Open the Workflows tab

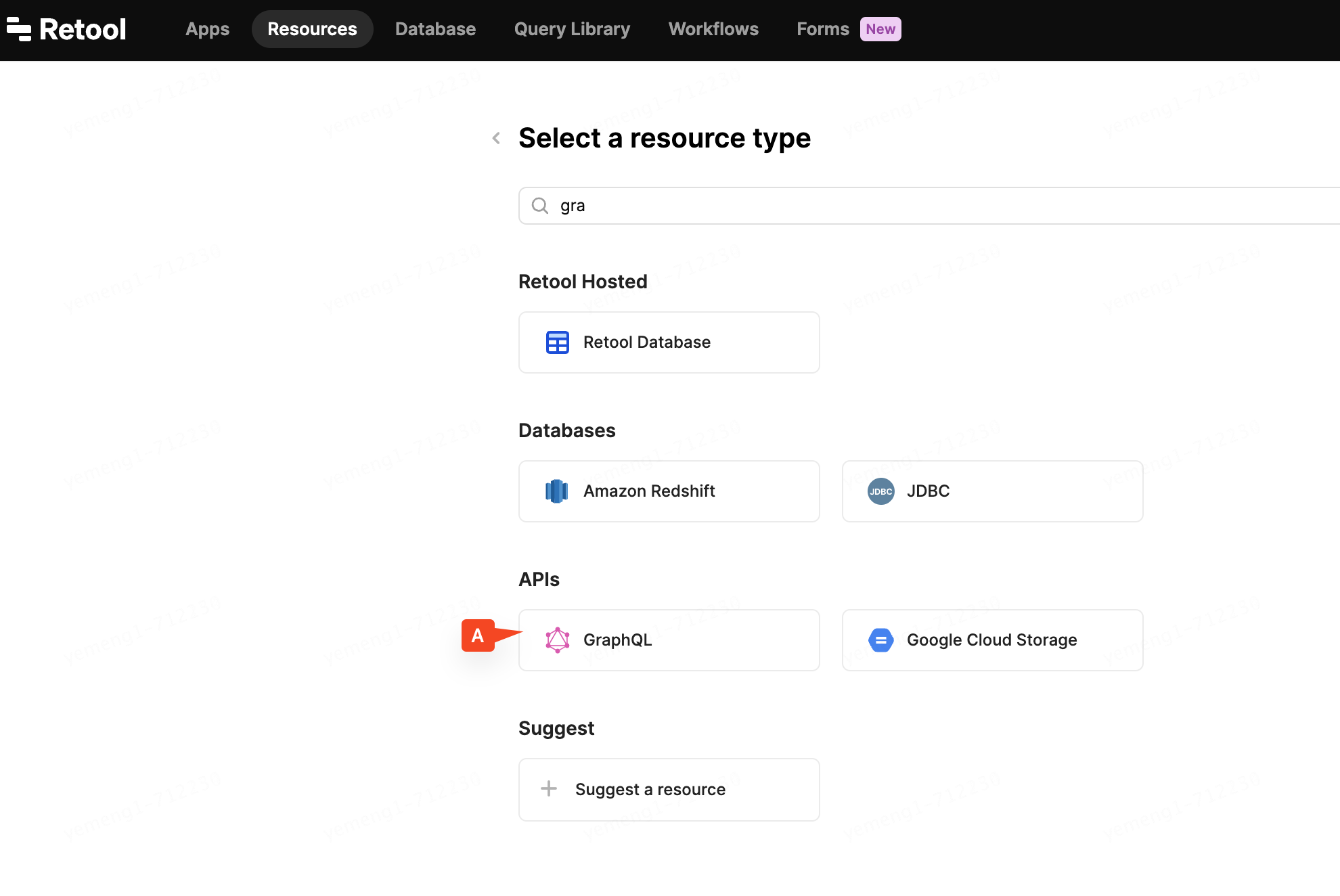click(713, 29)
